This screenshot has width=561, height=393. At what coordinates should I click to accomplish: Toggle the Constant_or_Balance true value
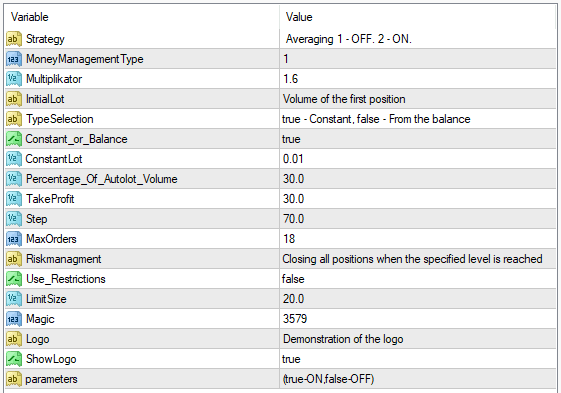point(418,139)
